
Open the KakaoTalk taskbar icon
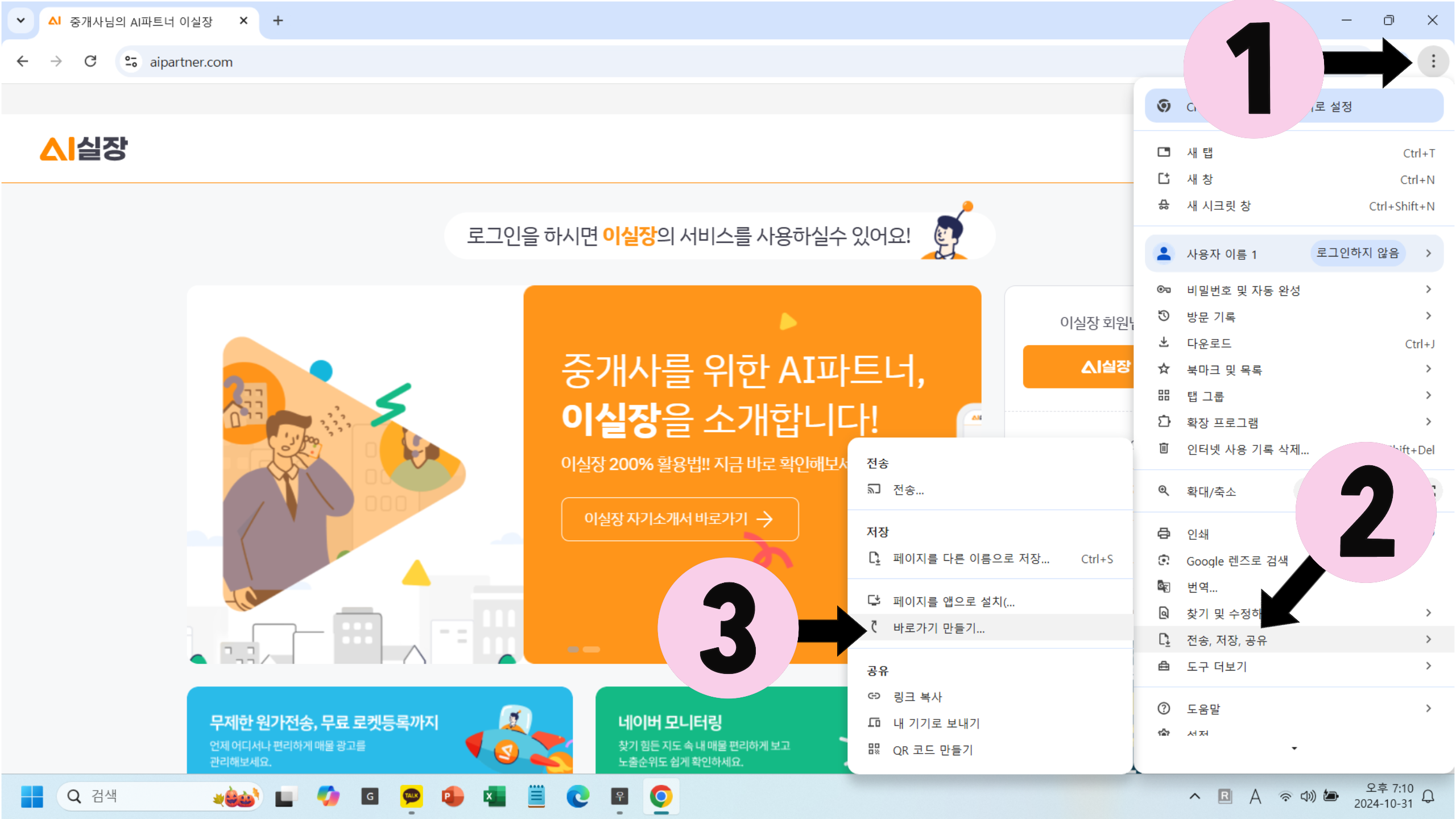click(411, 796)
